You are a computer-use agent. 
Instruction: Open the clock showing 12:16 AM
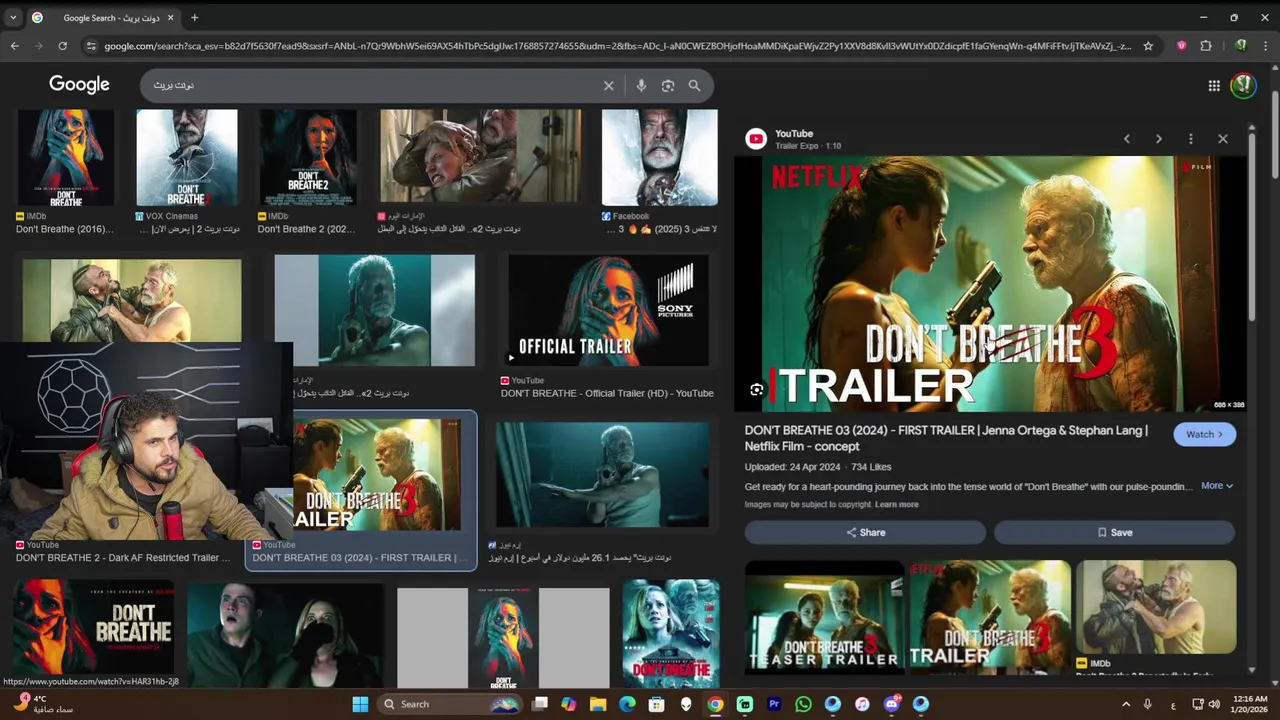1251,704
